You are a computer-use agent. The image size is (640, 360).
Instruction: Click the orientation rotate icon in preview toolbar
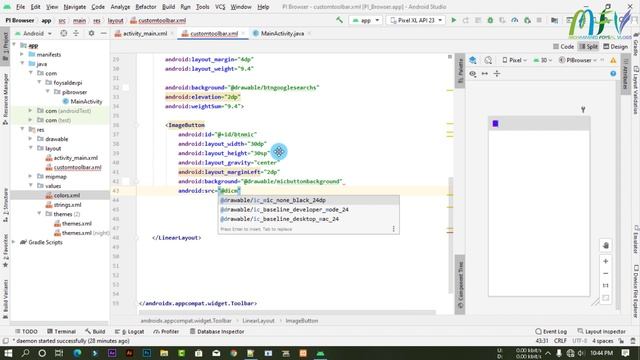[488, 60]
